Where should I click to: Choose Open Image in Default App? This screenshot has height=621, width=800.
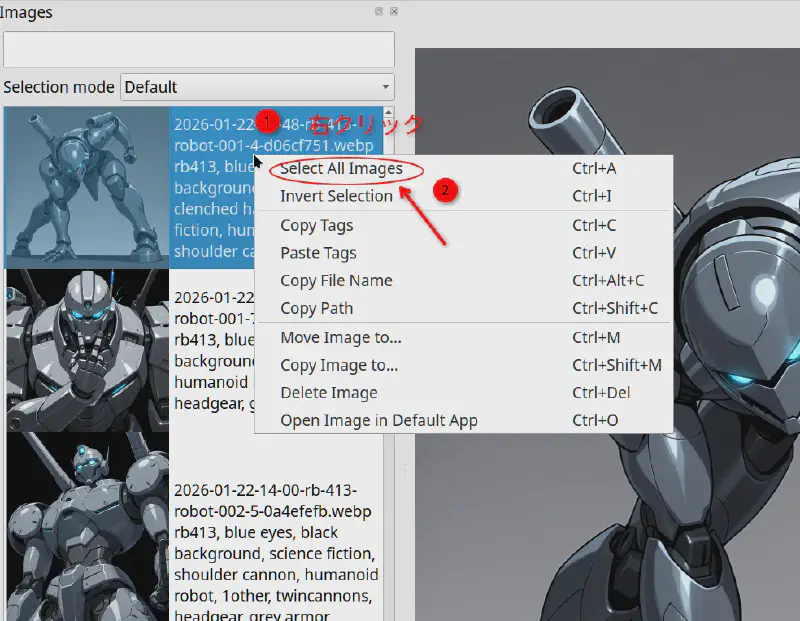coord(378,421)
